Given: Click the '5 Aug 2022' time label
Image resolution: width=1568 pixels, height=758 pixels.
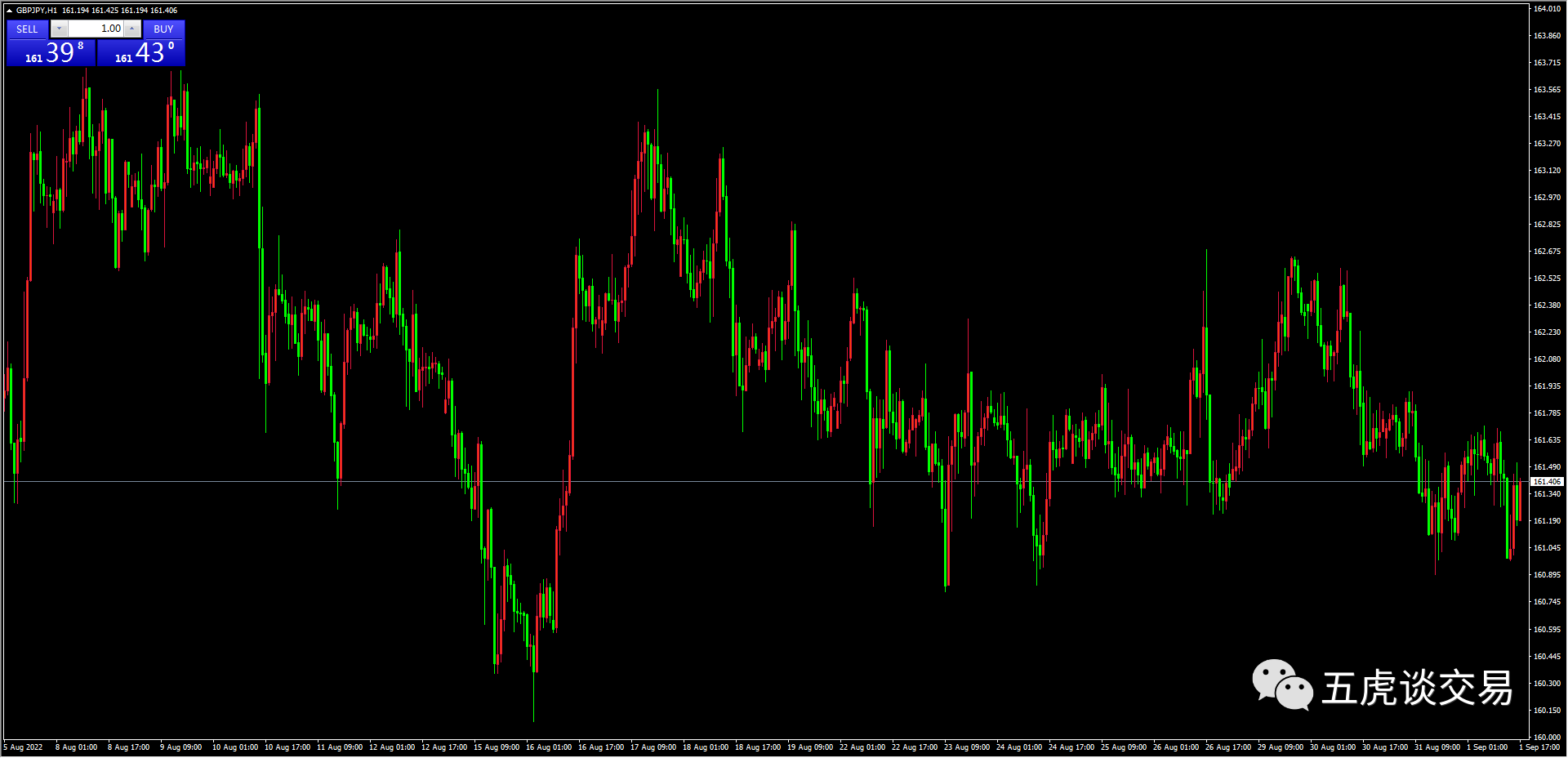Looking at the screenshot, I should click(x=23, y=747).
